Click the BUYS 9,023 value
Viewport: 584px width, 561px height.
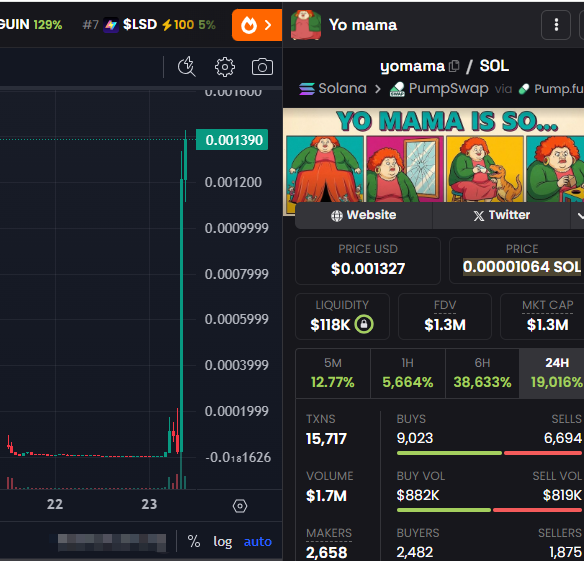click(x=415, y=438)
